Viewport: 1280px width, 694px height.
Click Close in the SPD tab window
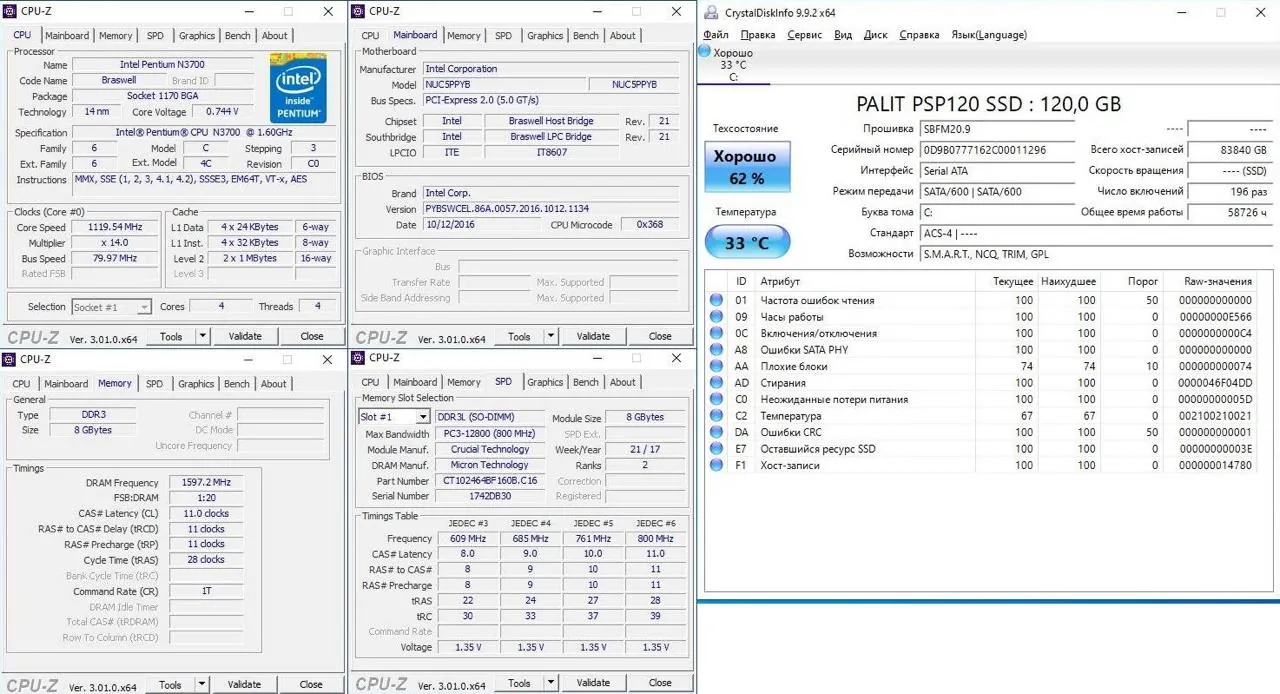click(x=660, y=683)
